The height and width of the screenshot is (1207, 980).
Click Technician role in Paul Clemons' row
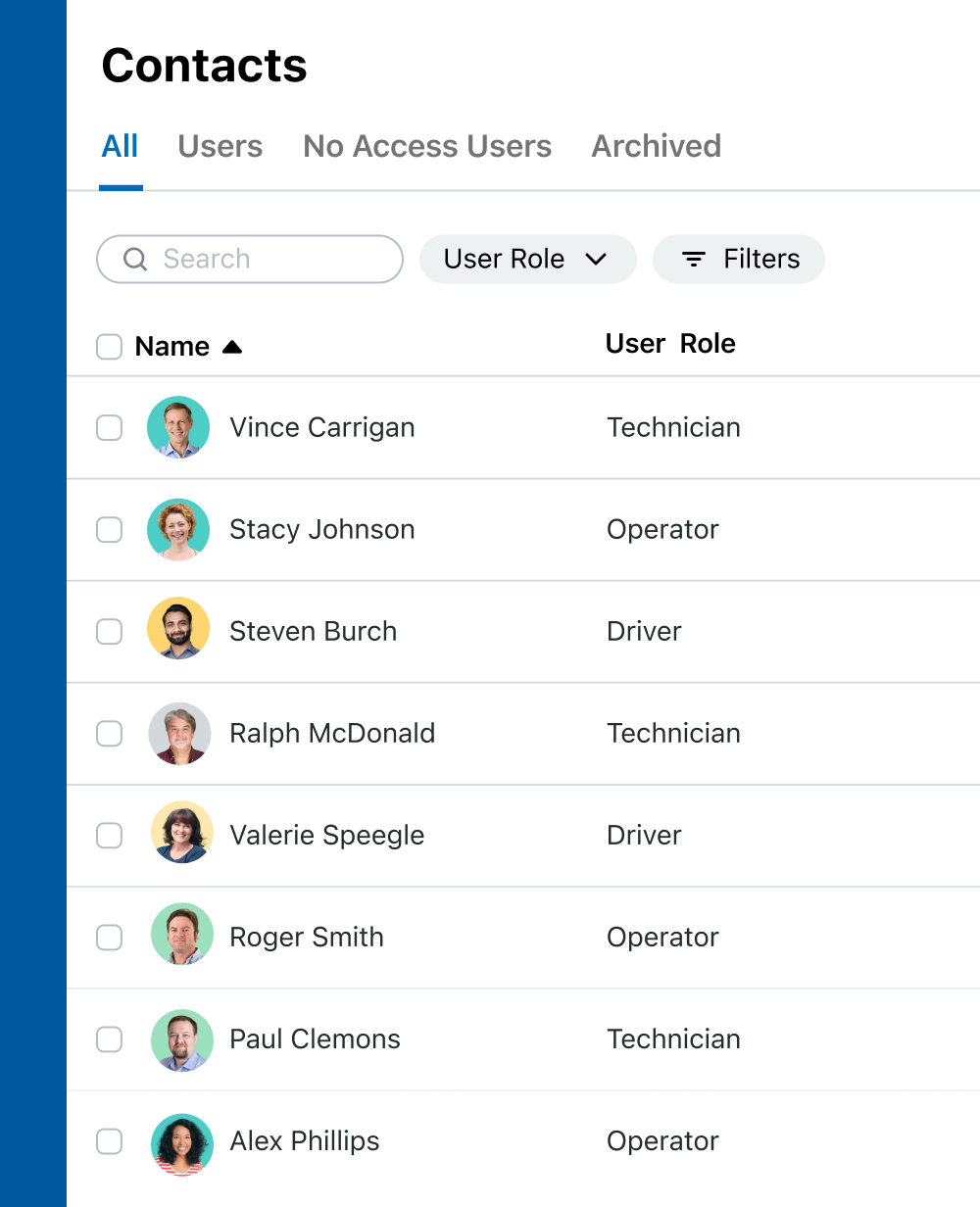click(x=674, y=1038)
